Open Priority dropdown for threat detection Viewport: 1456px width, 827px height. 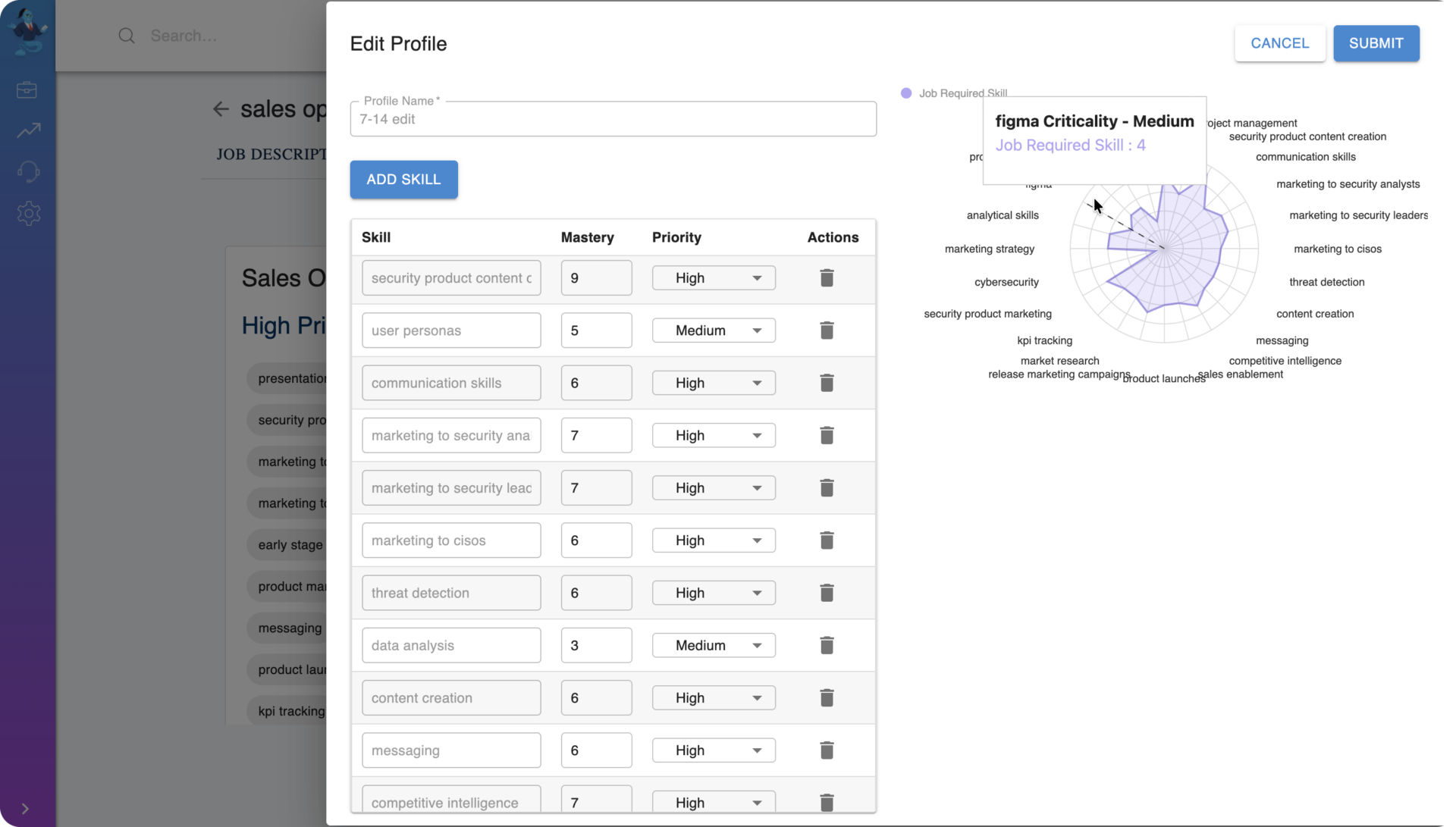[714, 593]
